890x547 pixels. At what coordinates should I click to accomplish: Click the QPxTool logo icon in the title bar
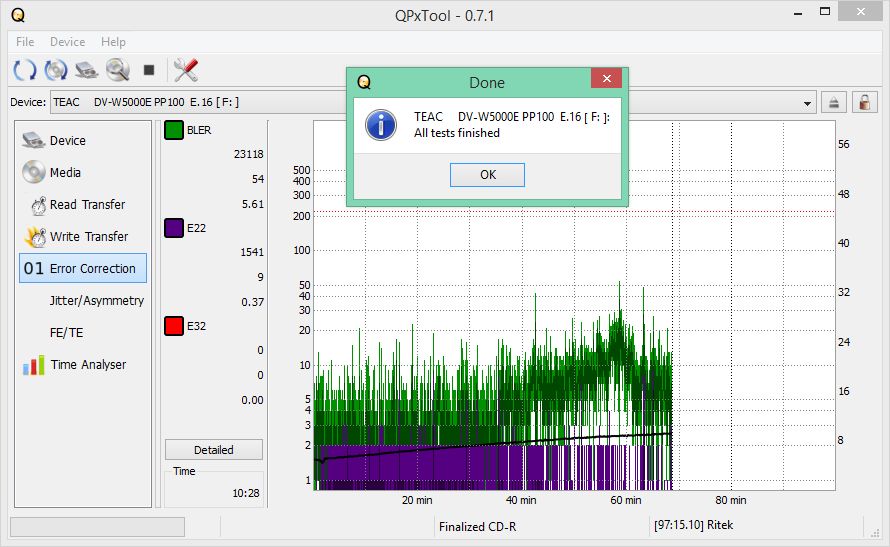point(18,15)
